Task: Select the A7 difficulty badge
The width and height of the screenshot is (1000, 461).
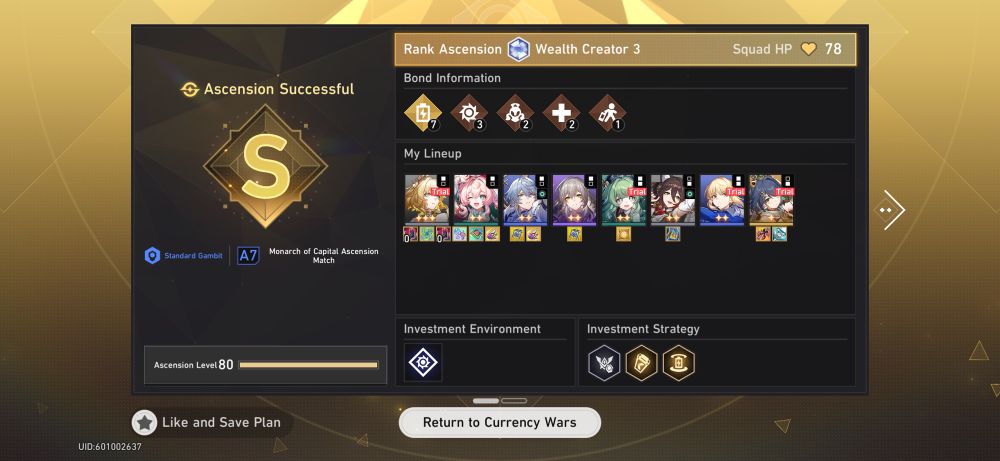Action: click(248, 256)
